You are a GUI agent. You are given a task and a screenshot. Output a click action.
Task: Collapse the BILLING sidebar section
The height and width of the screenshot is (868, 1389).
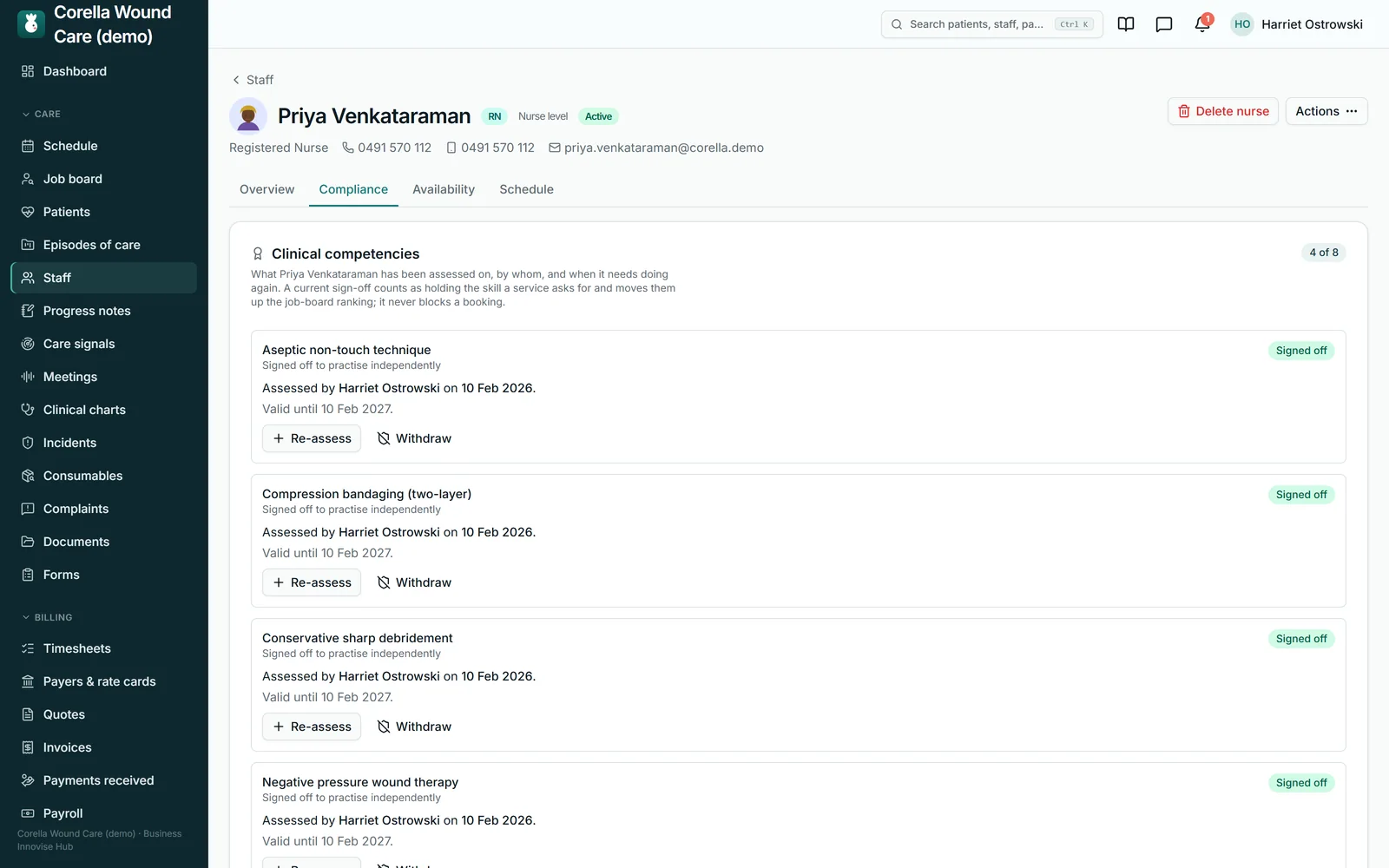click(47, 617)
